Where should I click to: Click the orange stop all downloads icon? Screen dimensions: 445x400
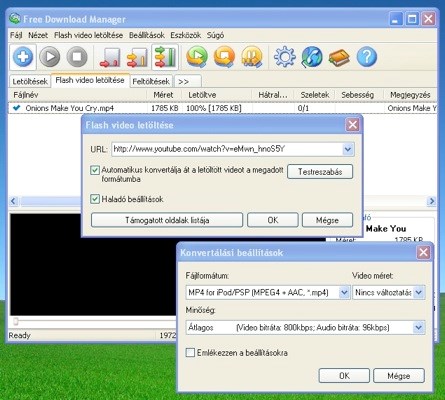224,57
